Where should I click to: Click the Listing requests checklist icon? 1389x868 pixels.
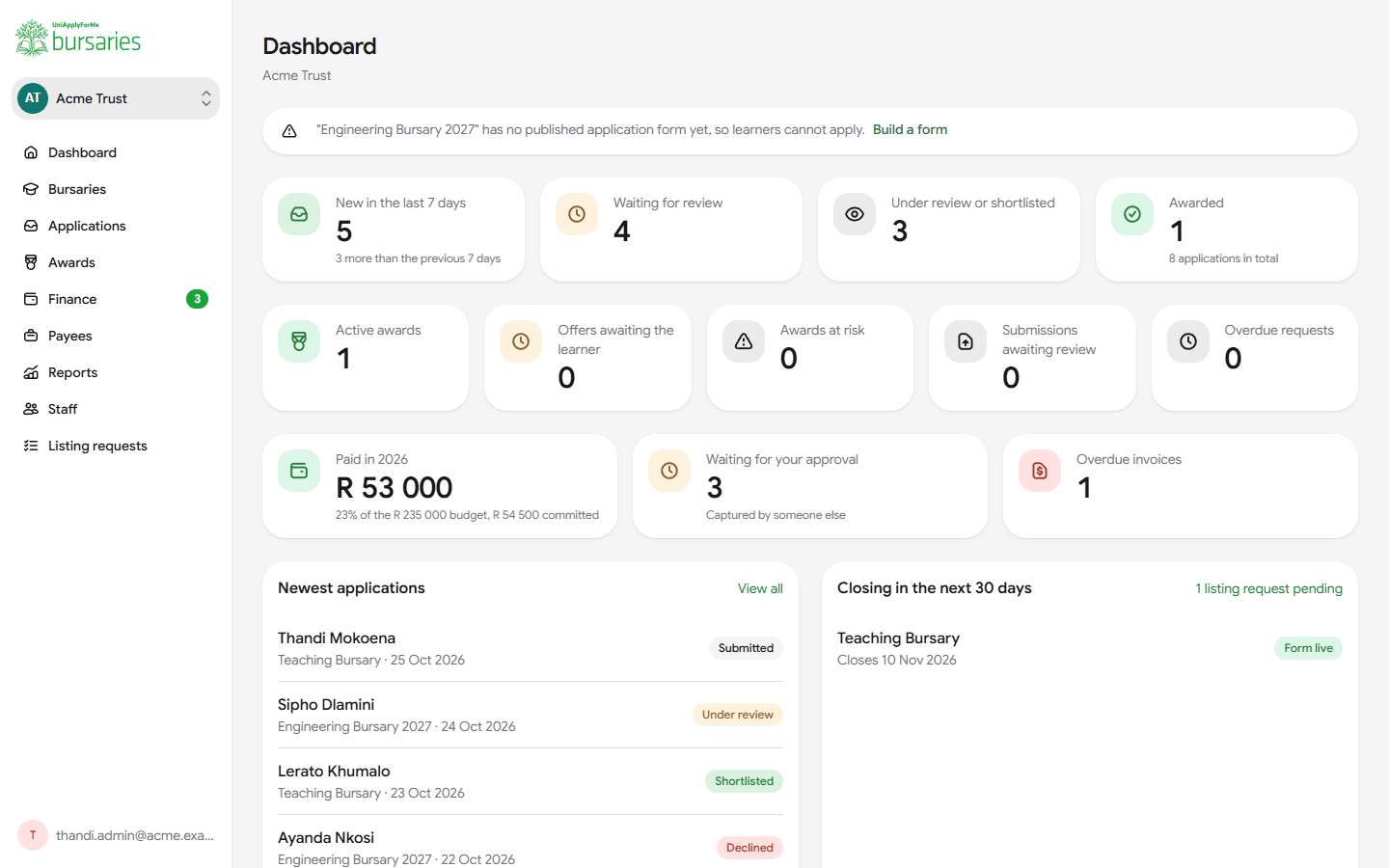click(x=31, y=446)
